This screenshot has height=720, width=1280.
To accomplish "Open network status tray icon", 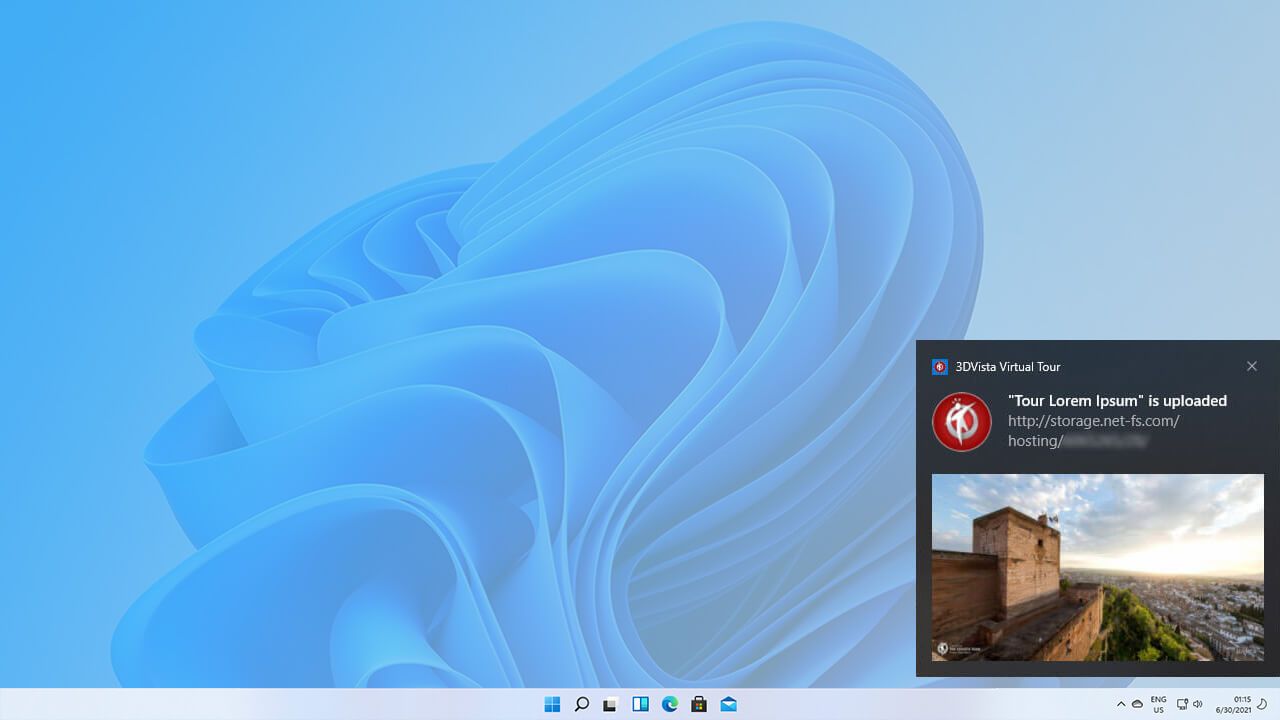I will pos(1182,705).
